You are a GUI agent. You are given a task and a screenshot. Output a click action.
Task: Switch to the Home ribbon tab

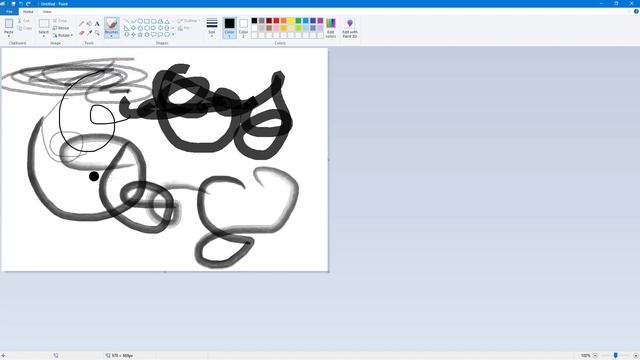[28, 11]
